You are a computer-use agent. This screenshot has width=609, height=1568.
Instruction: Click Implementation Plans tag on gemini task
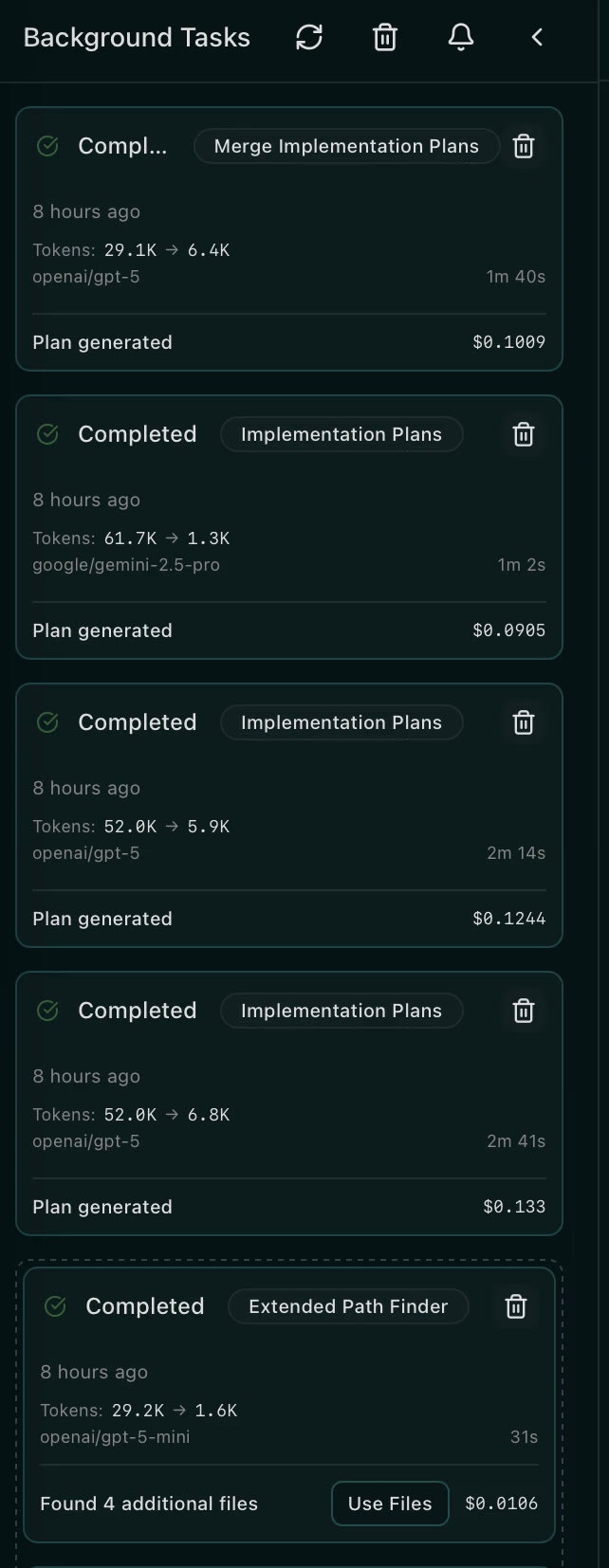tap(341, 434)
